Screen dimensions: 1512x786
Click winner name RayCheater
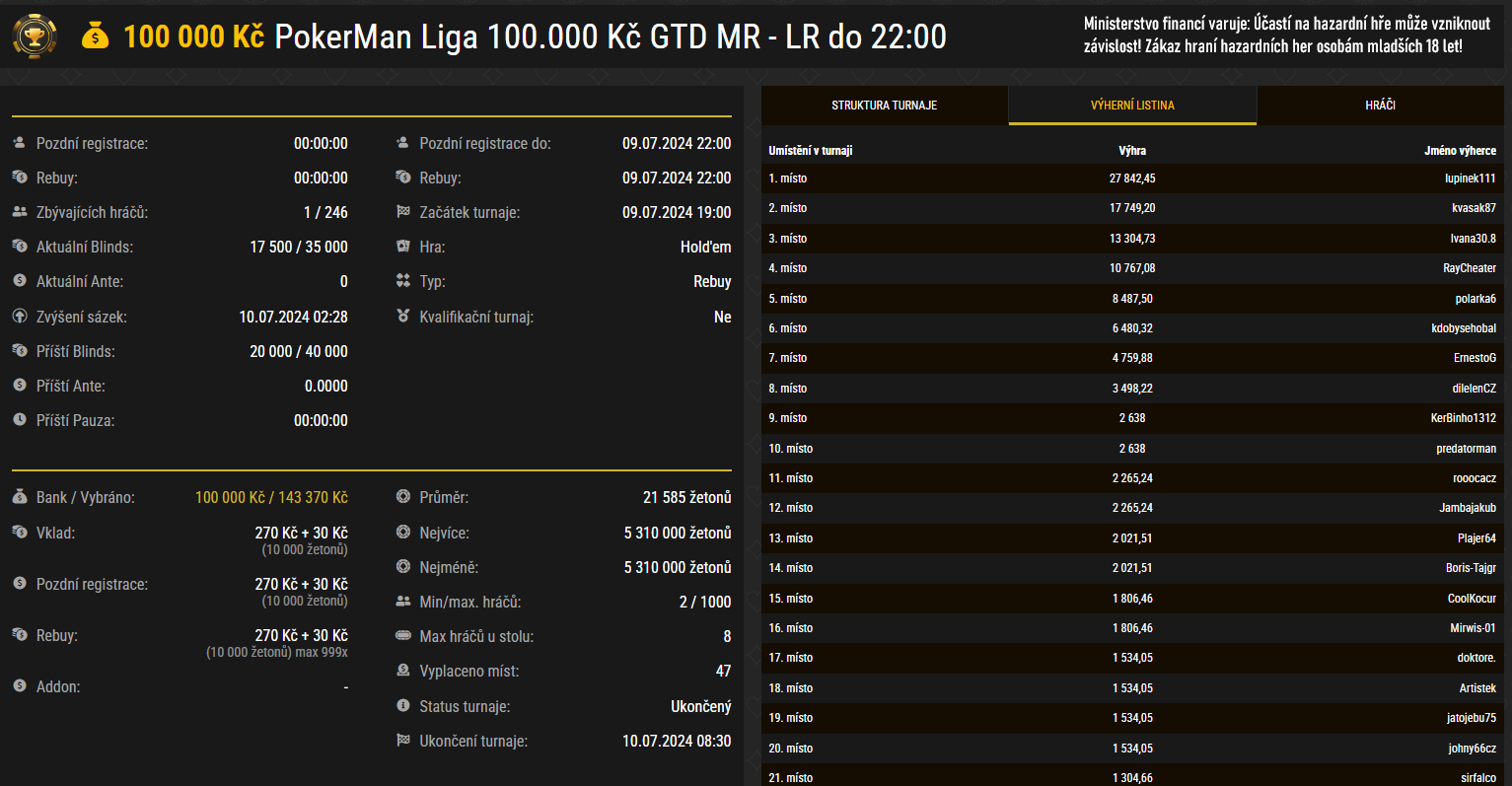click(x=1470, y=268)
